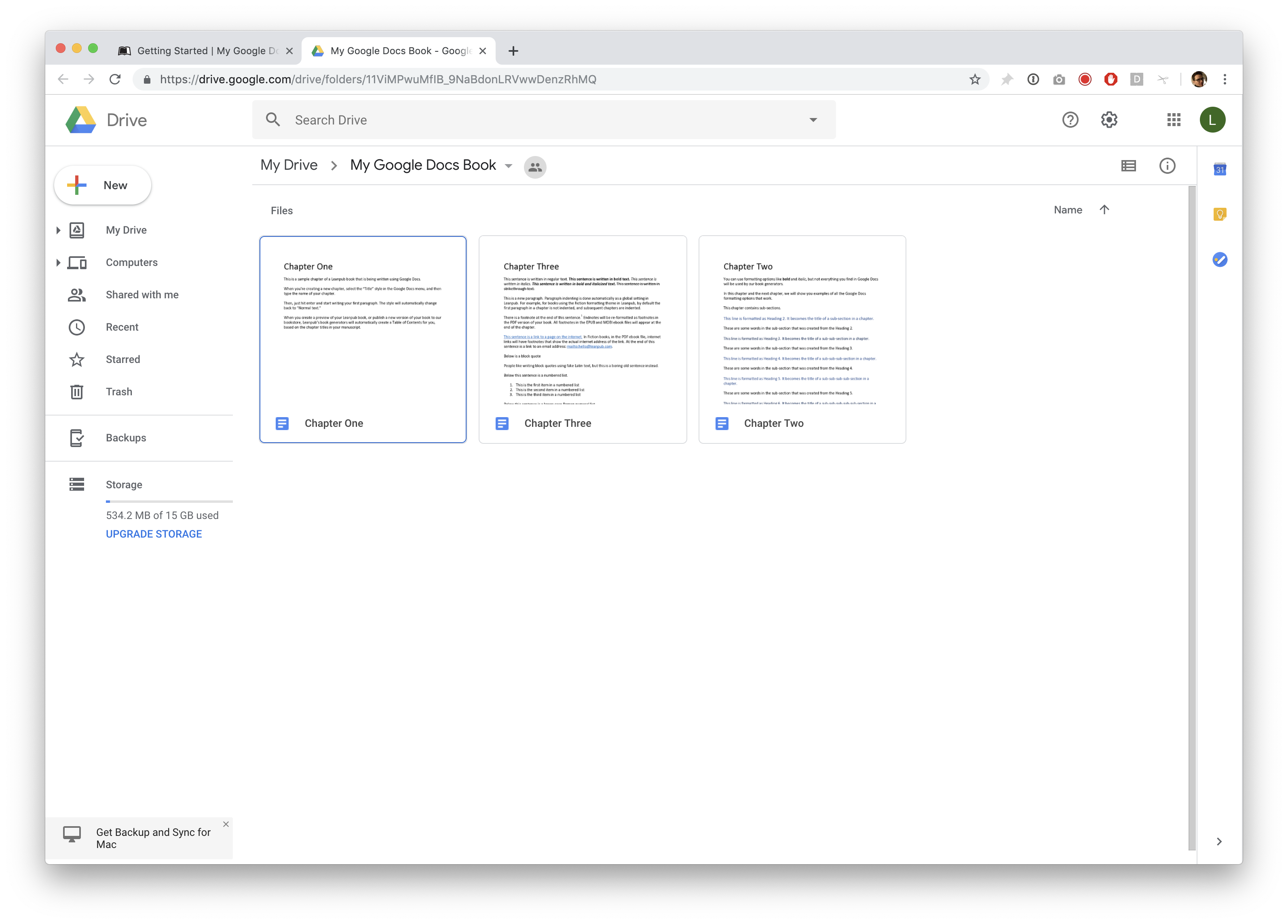This screenshot has height=924, width=1288.
Task: Select the Chapter One document thumbnail
Action: pyautogui.click(x=363, y=340)
